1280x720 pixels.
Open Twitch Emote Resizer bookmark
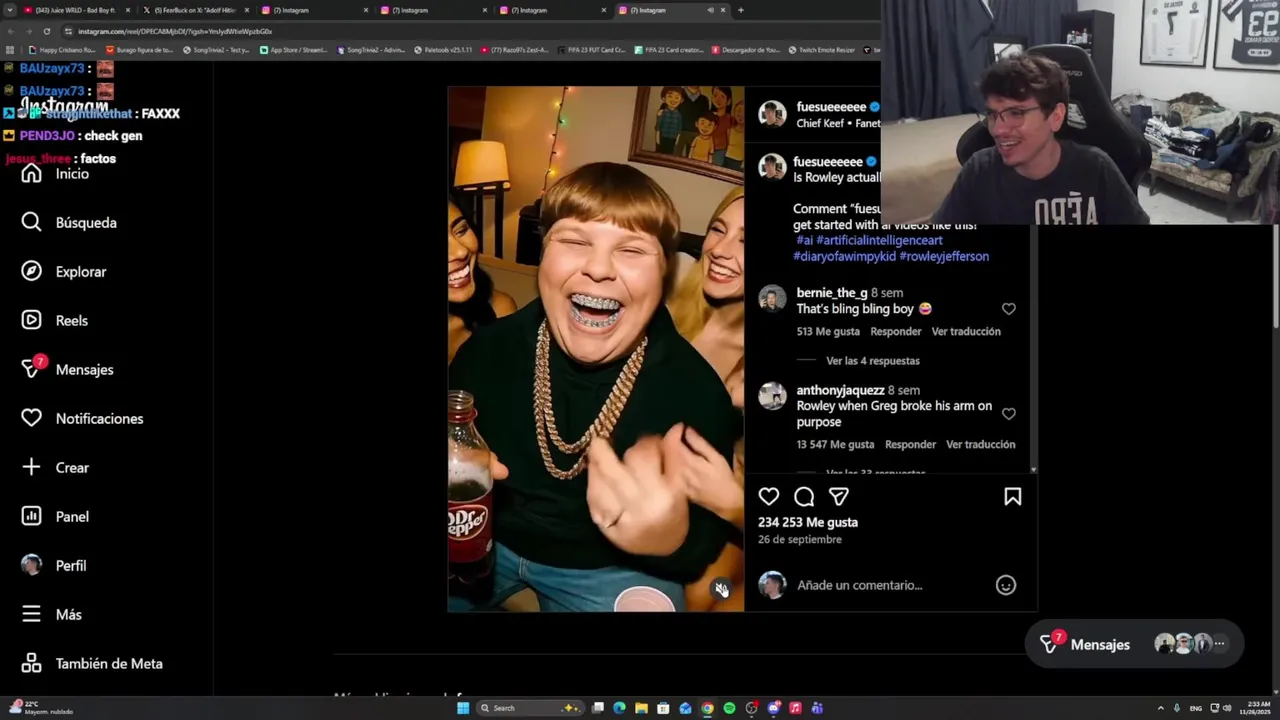pos(822,50)
